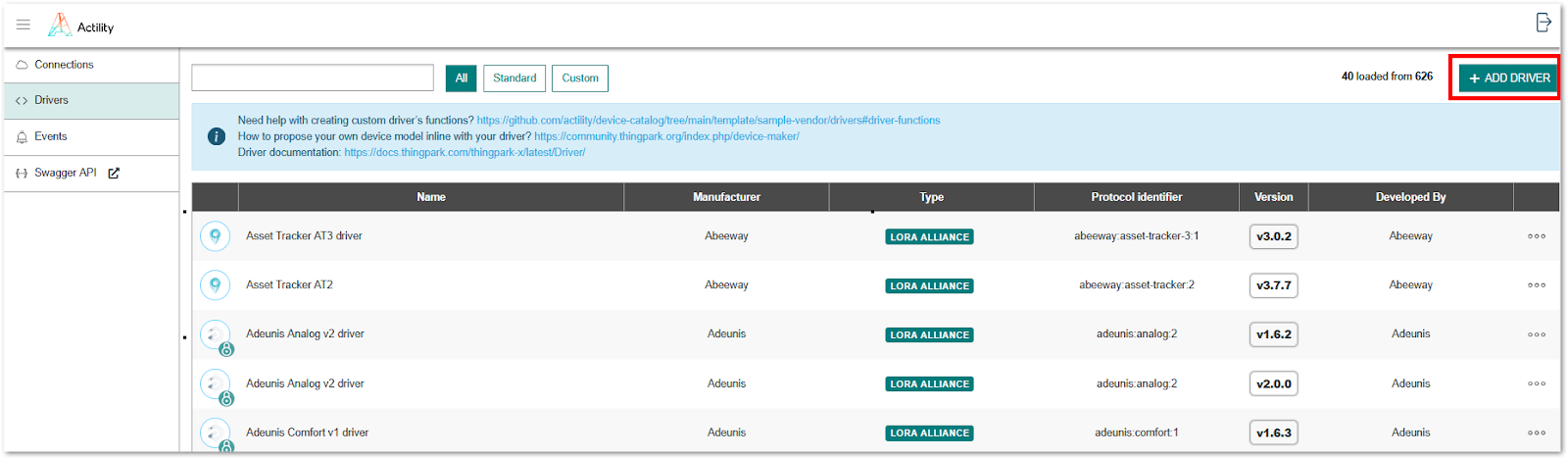Open more options for Adeunis Analog v2.0.0 row
This screenshot has height=459, width=1568.
(x=1537, y=383)
